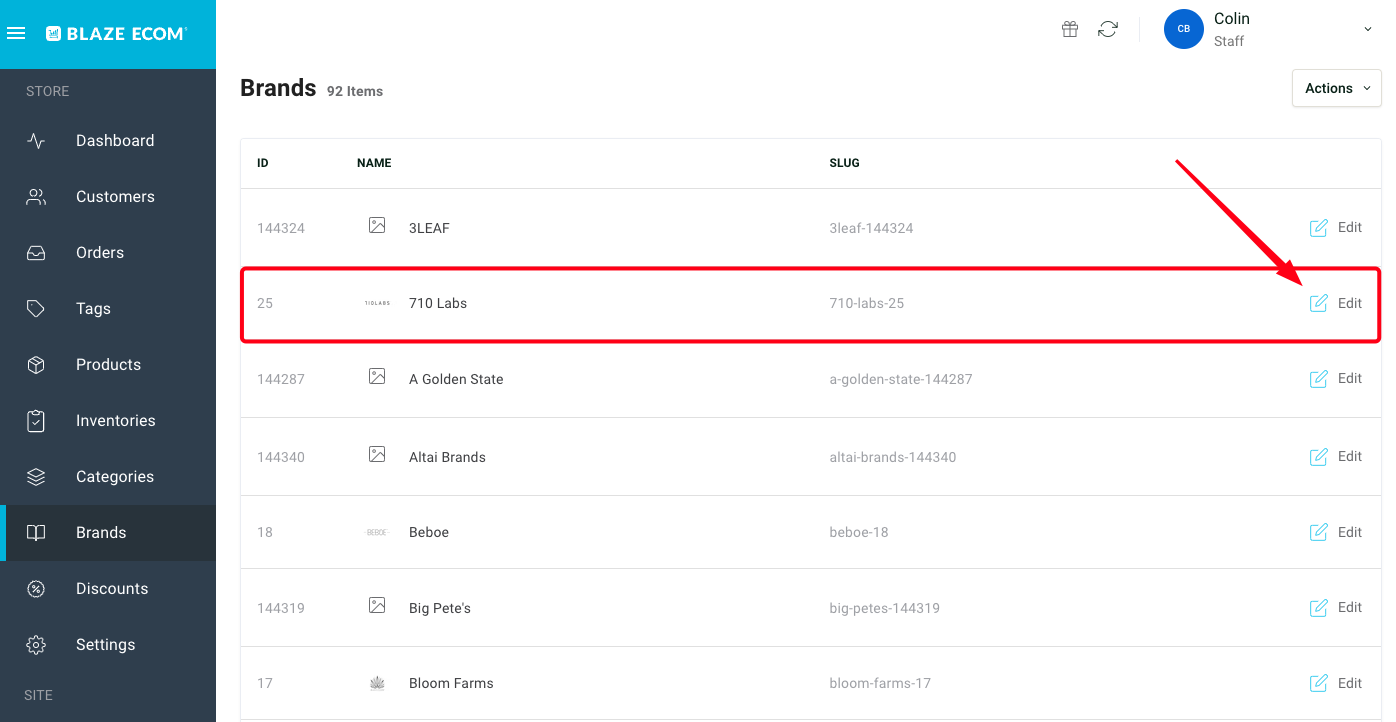Viewport: 1396px width, 722px height.
Task: Click slug 3leaf-144324
Action: [871, 228]
